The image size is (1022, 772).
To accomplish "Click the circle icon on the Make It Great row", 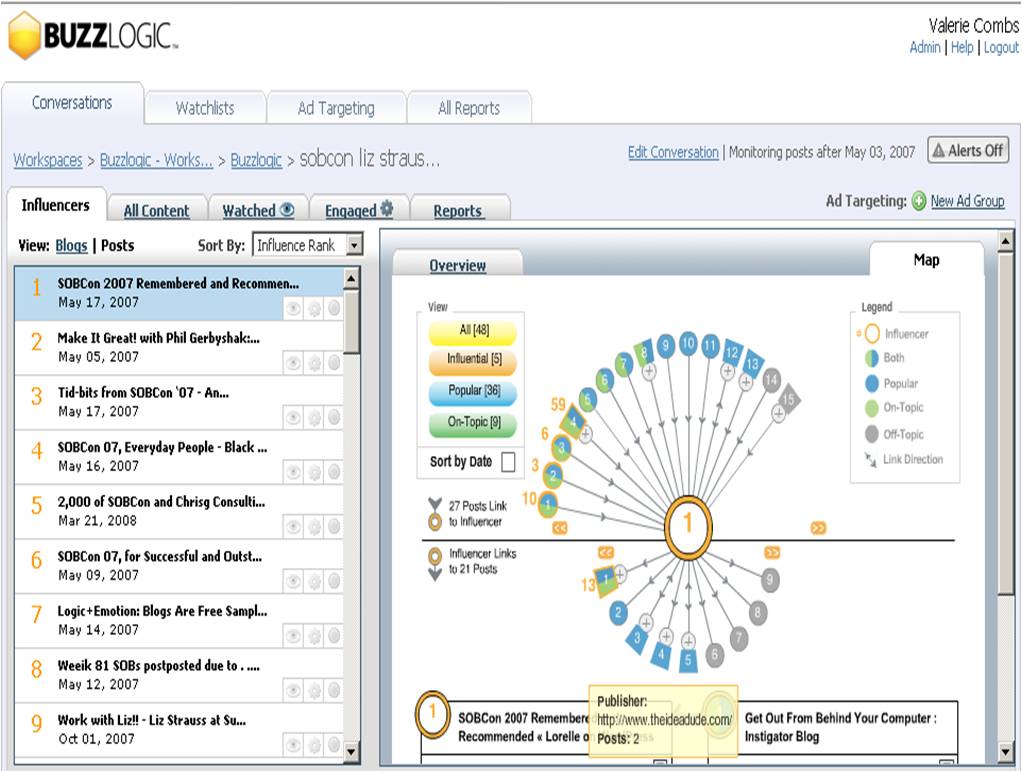I will click(333, 363).
